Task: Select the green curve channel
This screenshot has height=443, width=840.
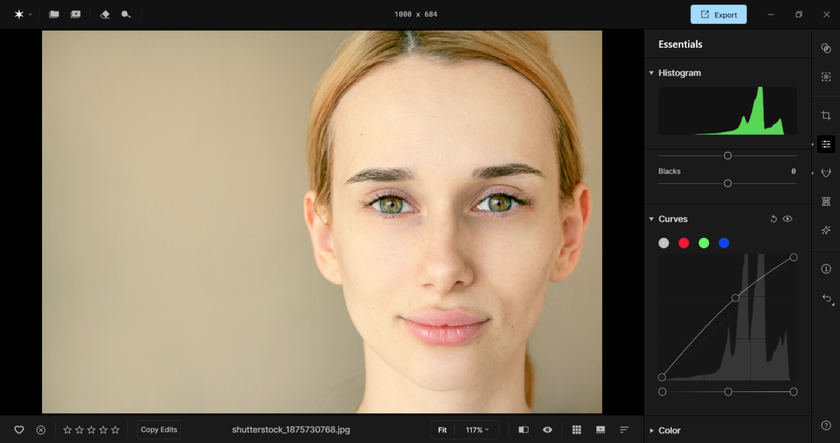Action: (704, 243)
